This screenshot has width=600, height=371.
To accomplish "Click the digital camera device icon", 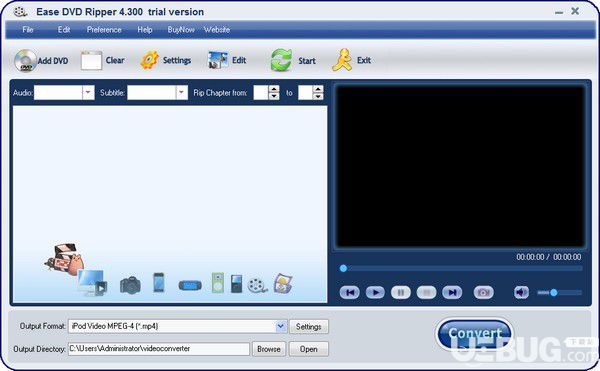I will (130, 285).
